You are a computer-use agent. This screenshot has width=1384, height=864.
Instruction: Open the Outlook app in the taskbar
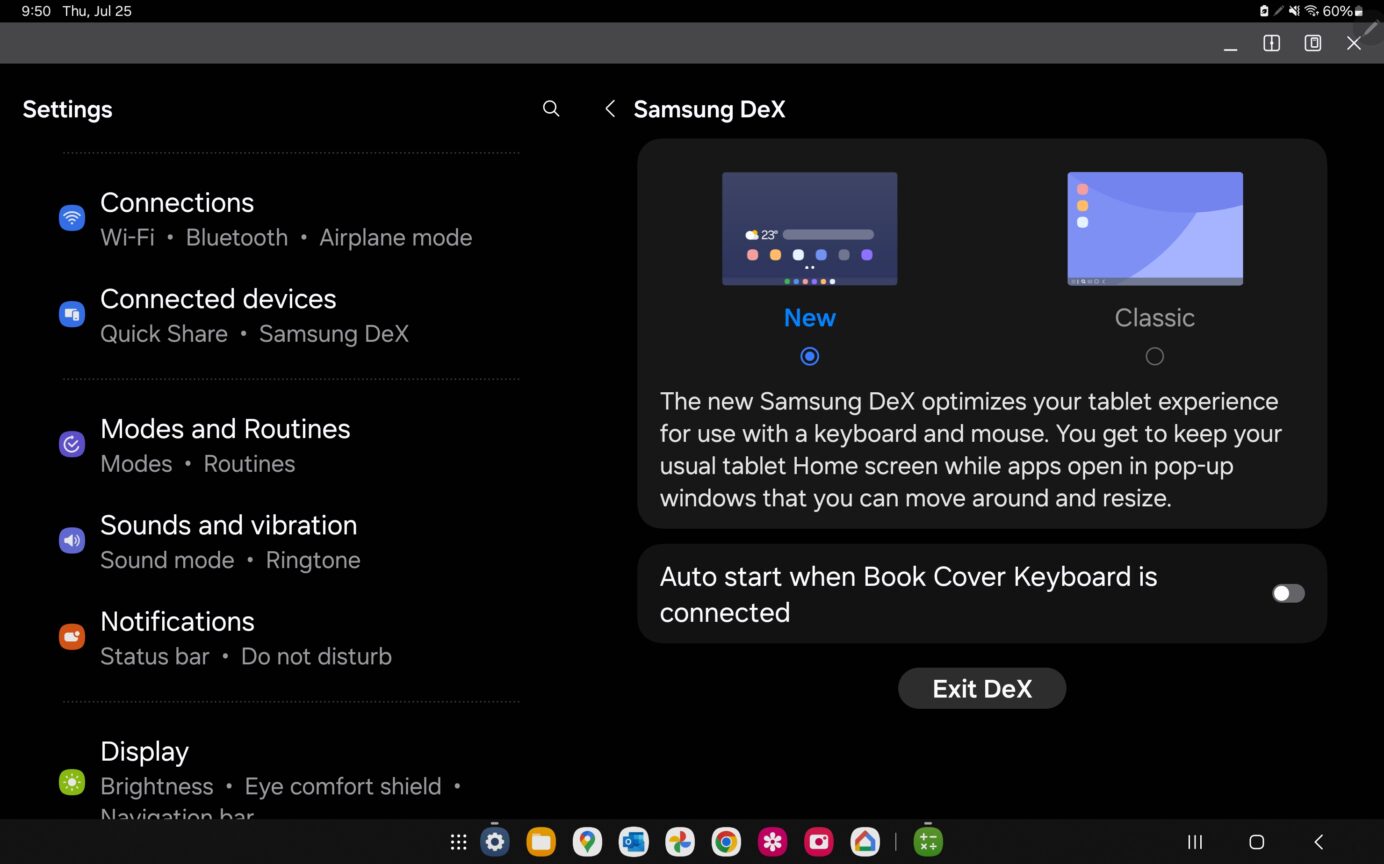(x=633, y=842)
